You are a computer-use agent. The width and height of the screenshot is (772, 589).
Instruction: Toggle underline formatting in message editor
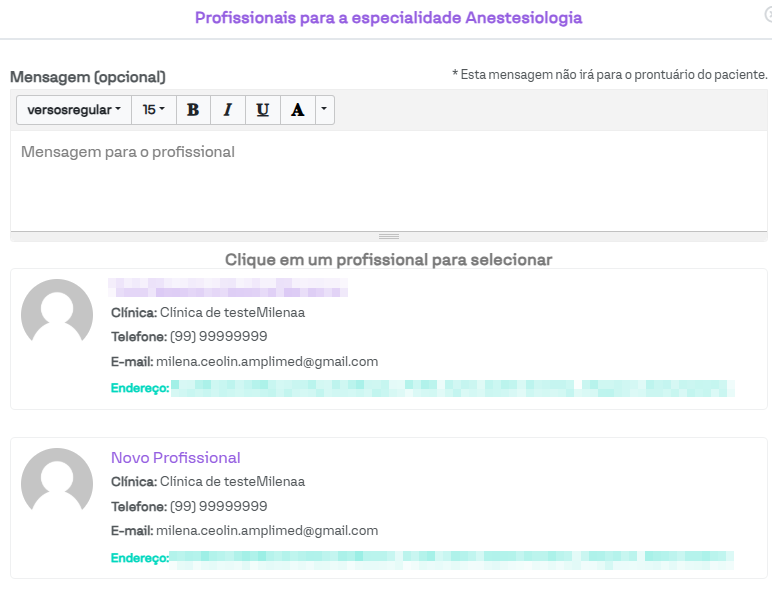pyautogui.click(x=262, y=110)
